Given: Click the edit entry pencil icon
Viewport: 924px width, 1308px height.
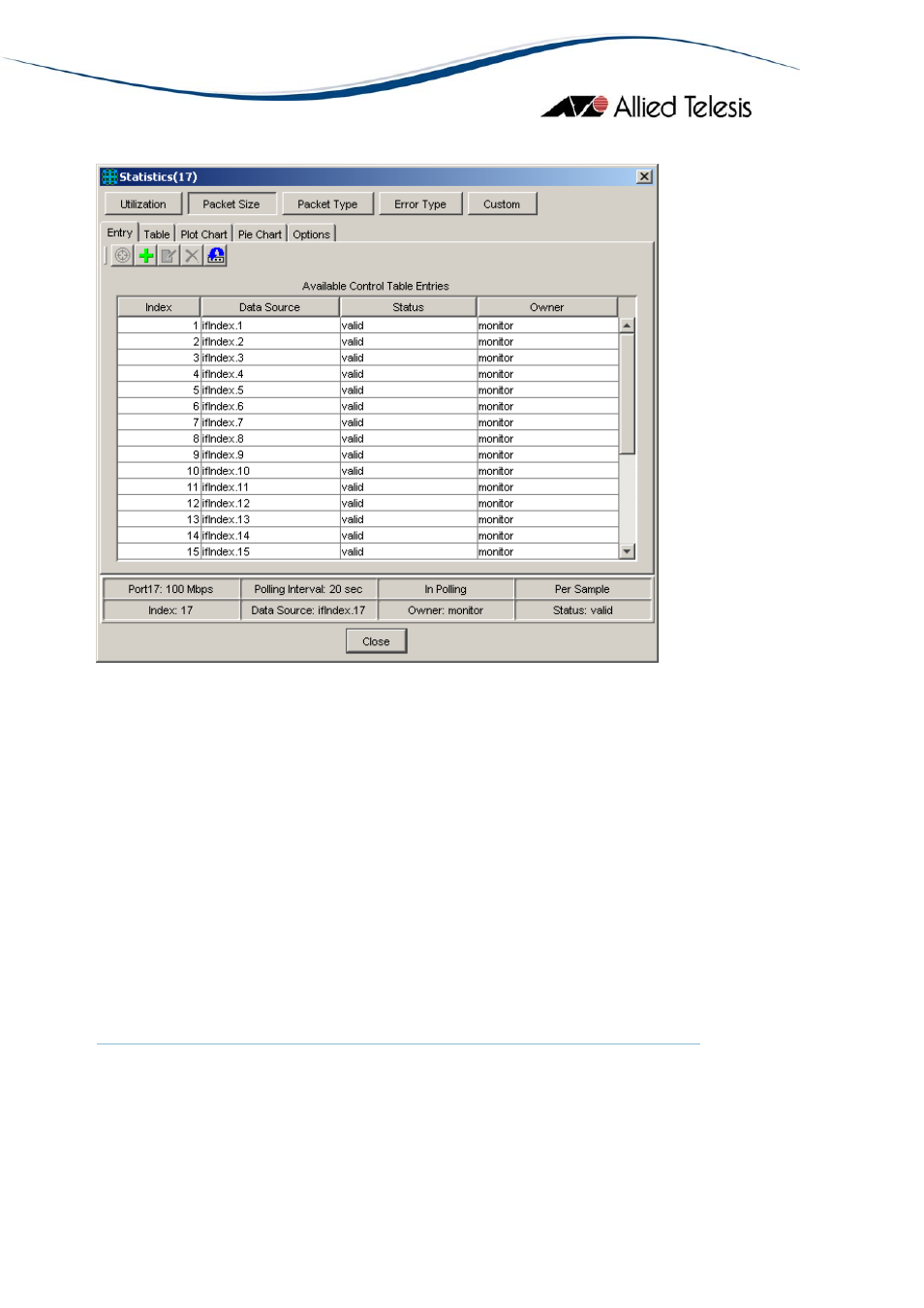Looking at the screenshot, I should [x=169, y=256].
